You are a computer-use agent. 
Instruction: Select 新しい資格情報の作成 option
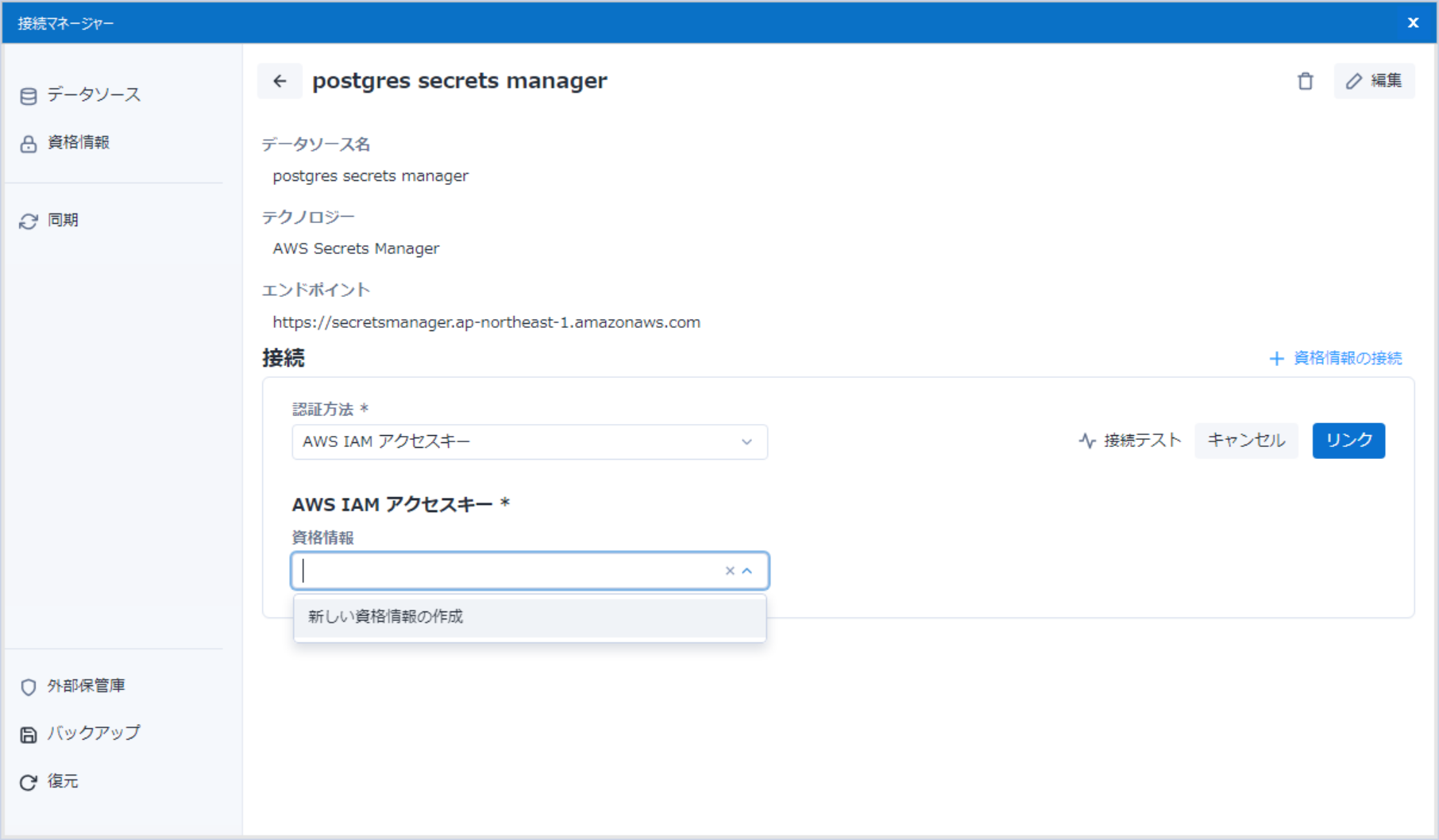point(530,617)
